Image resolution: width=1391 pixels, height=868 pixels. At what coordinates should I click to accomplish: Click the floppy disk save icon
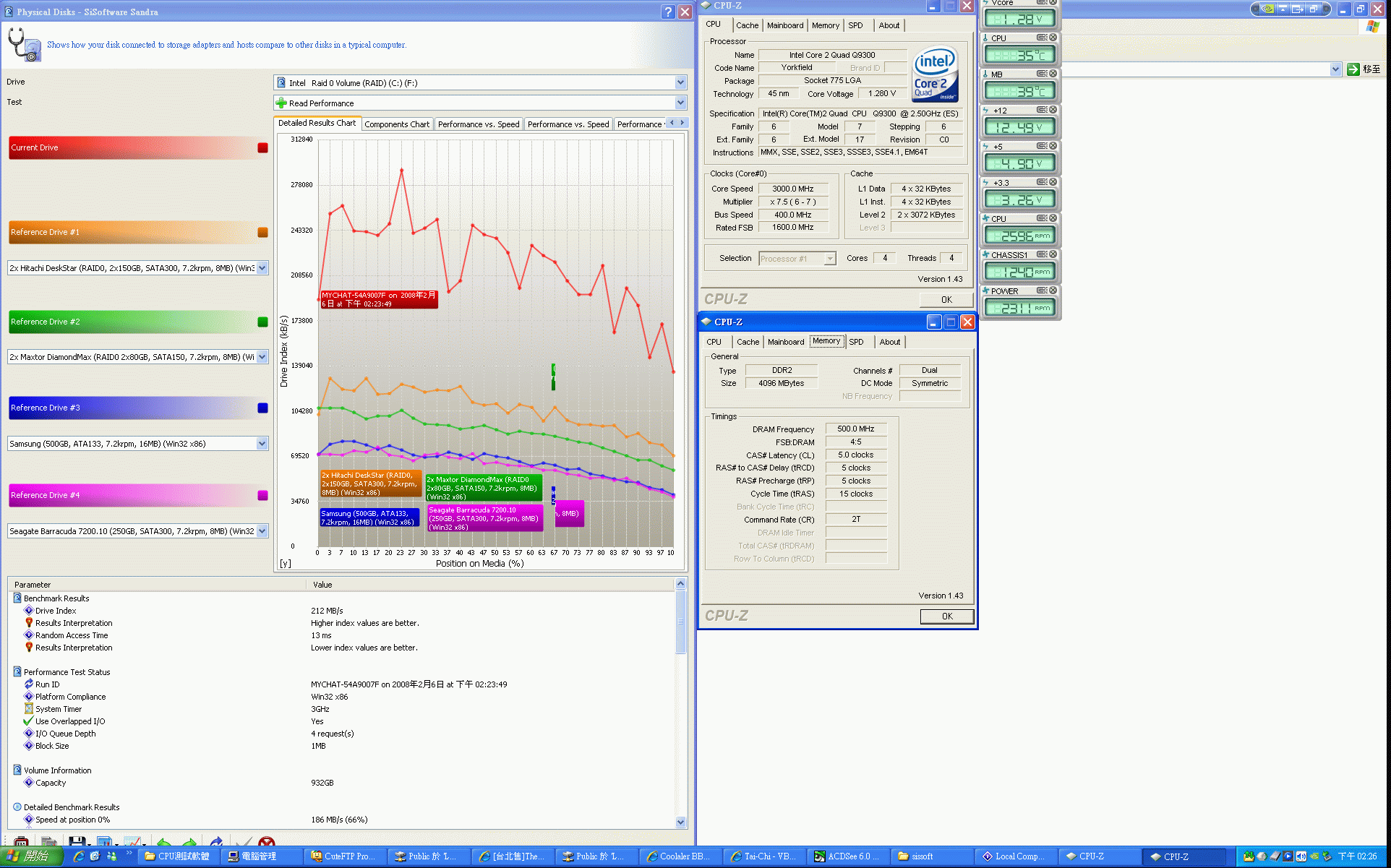point(76,842)
